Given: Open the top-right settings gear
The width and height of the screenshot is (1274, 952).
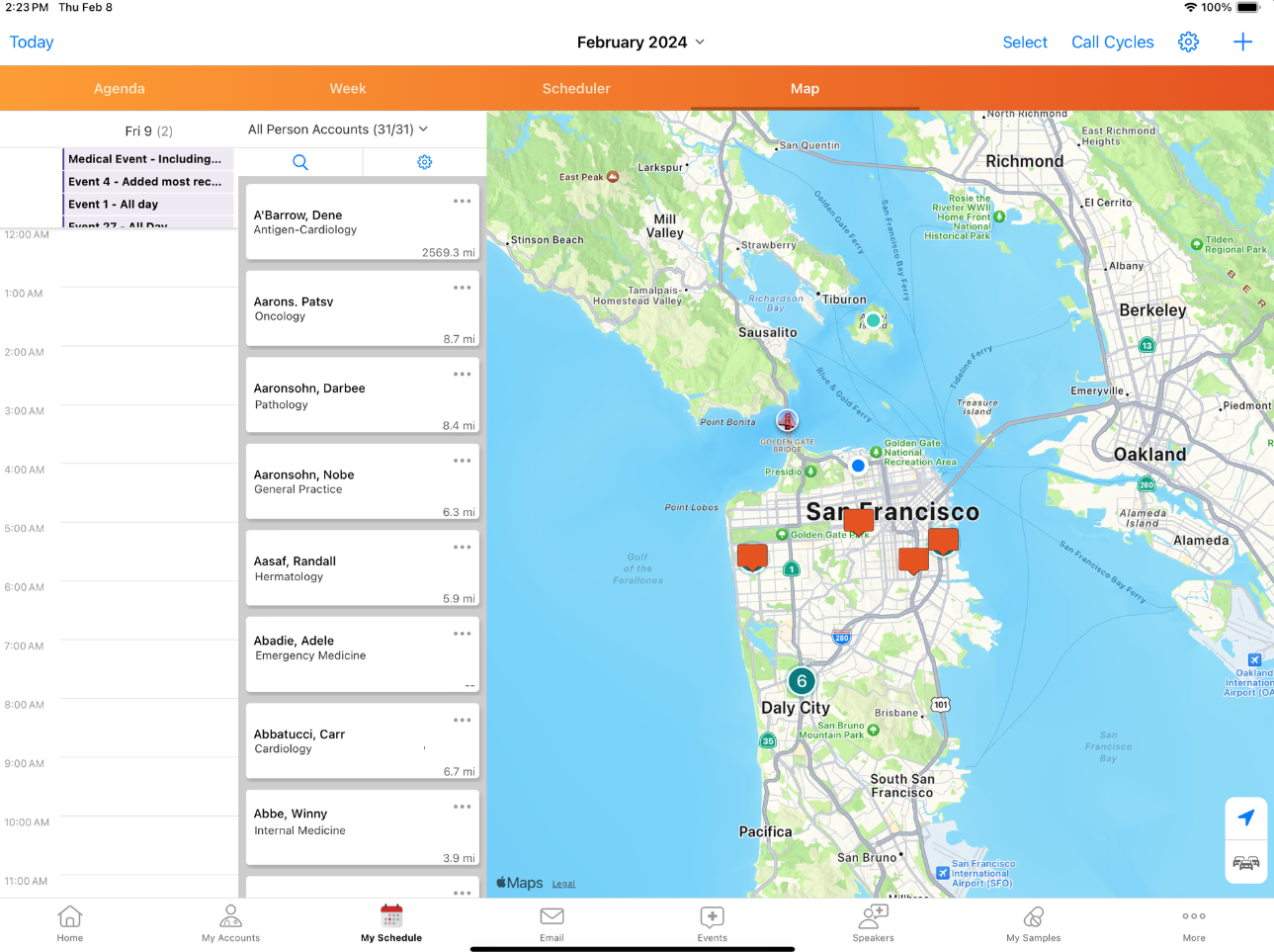Looking at the screenshot, I should coord(1188,42).
